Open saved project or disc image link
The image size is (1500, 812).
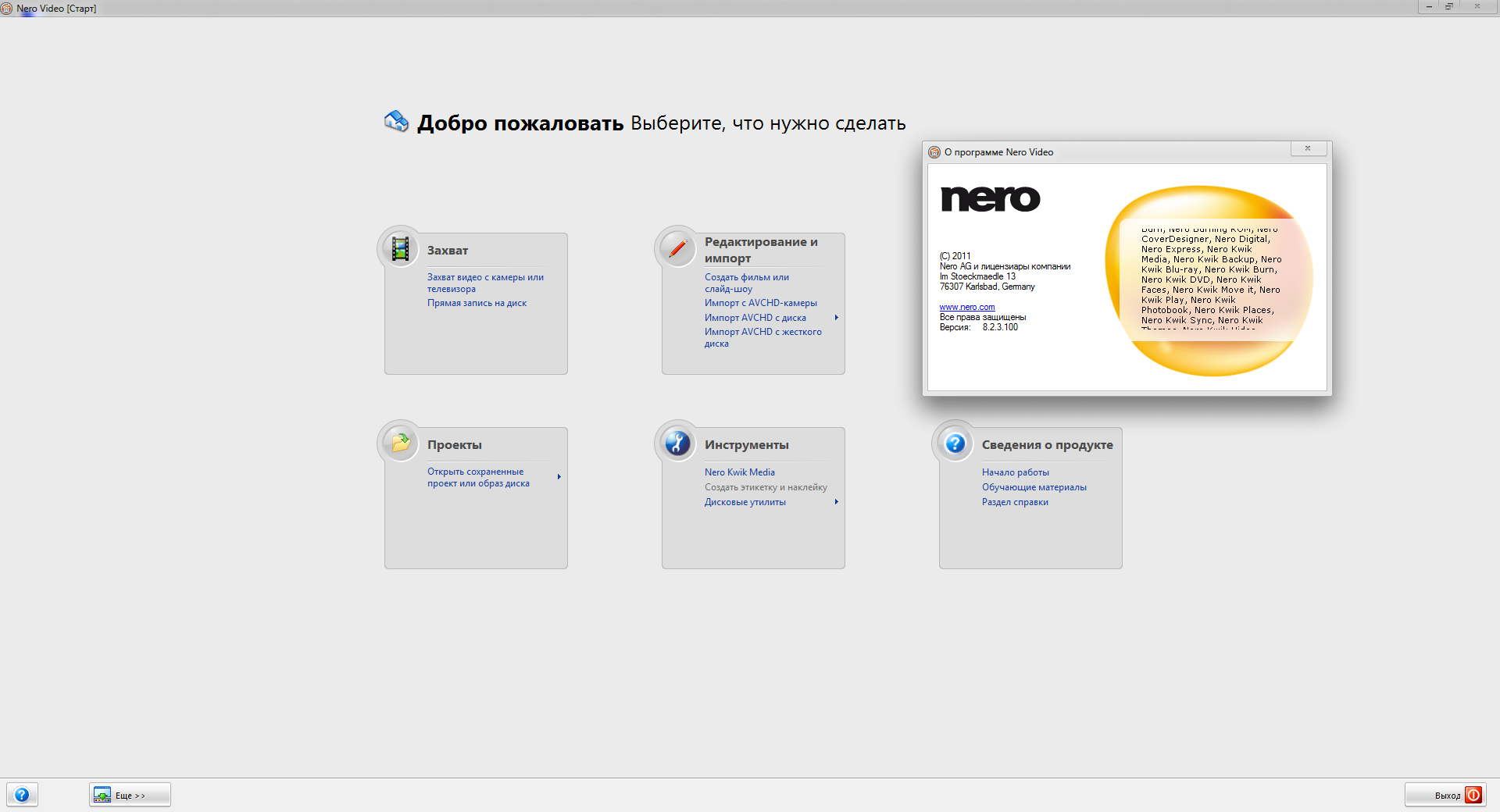(478, 477)
